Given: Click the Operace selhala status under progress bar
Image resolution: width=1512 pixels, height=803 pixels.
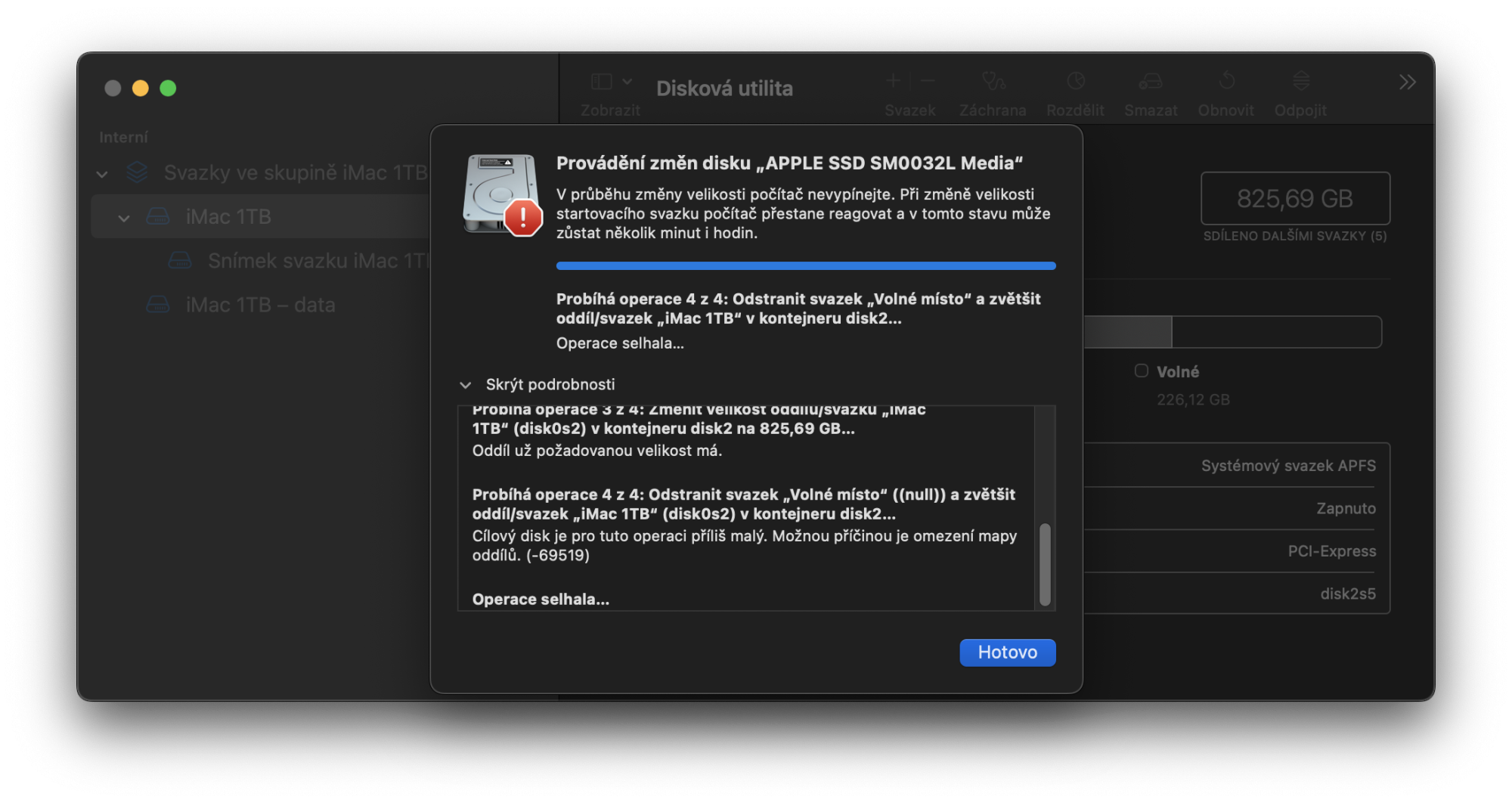Looking at the screenshot, I should point(620,343).
